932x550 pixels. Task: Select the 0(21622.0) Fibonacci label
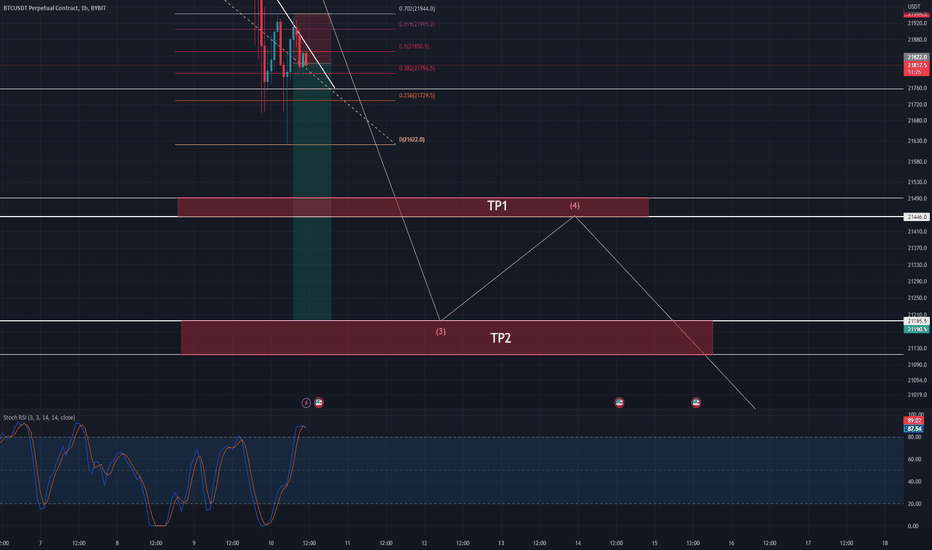[x=412, y=140]
